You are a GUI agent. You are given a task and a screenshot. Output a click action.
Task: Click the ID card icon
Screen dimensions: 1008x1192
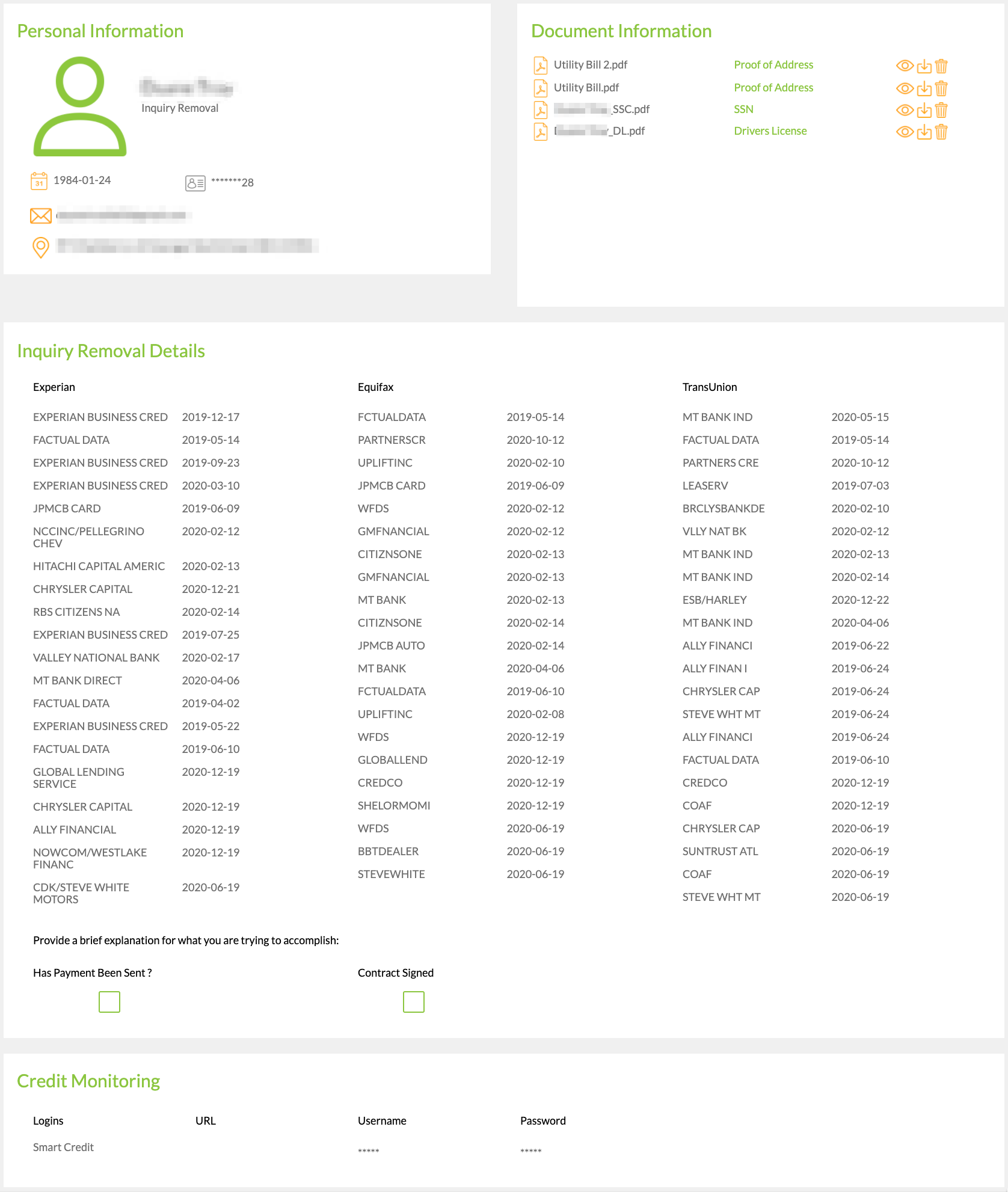point(195,183)
